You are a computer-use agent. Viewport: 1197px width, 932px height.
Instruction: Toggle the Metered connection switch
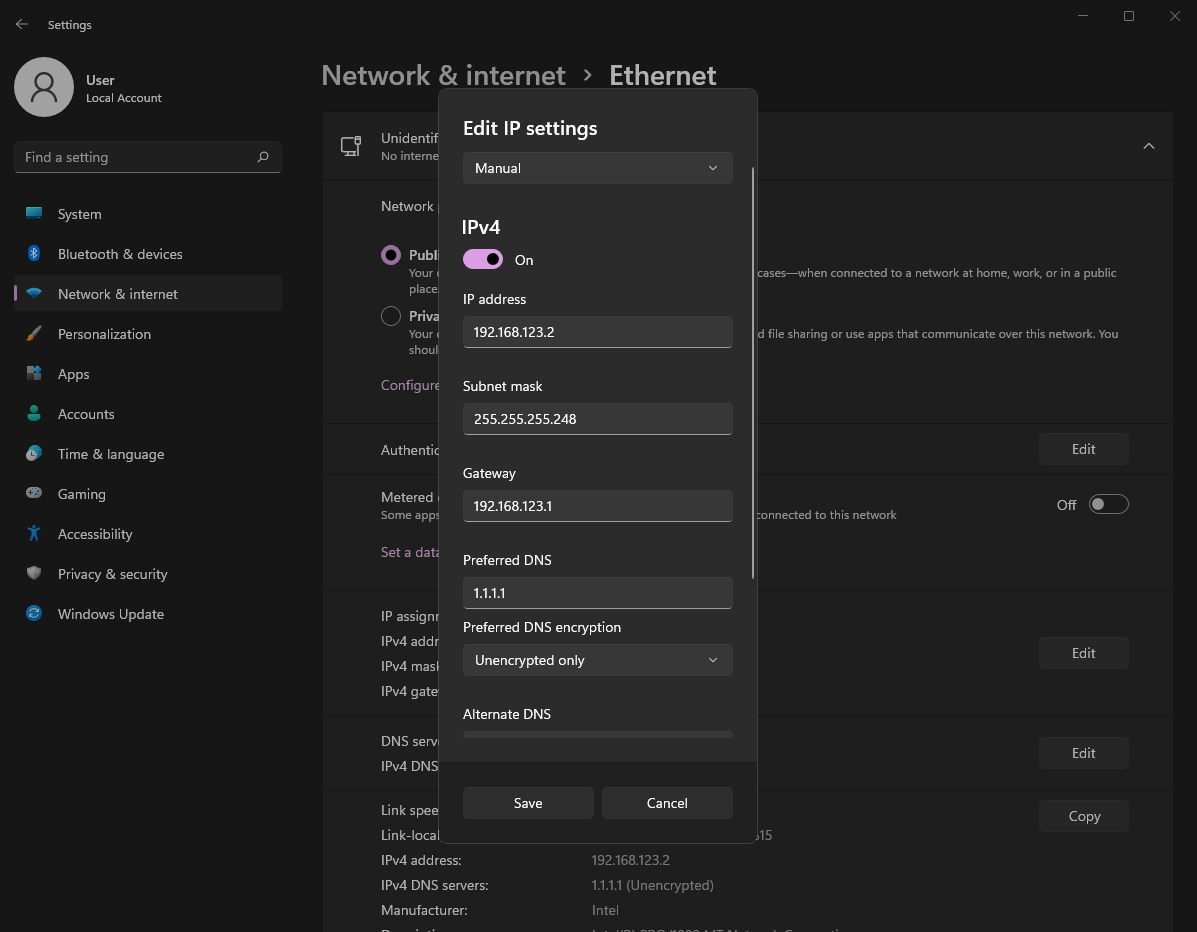pyautogui.click(x=1108, y=504)
